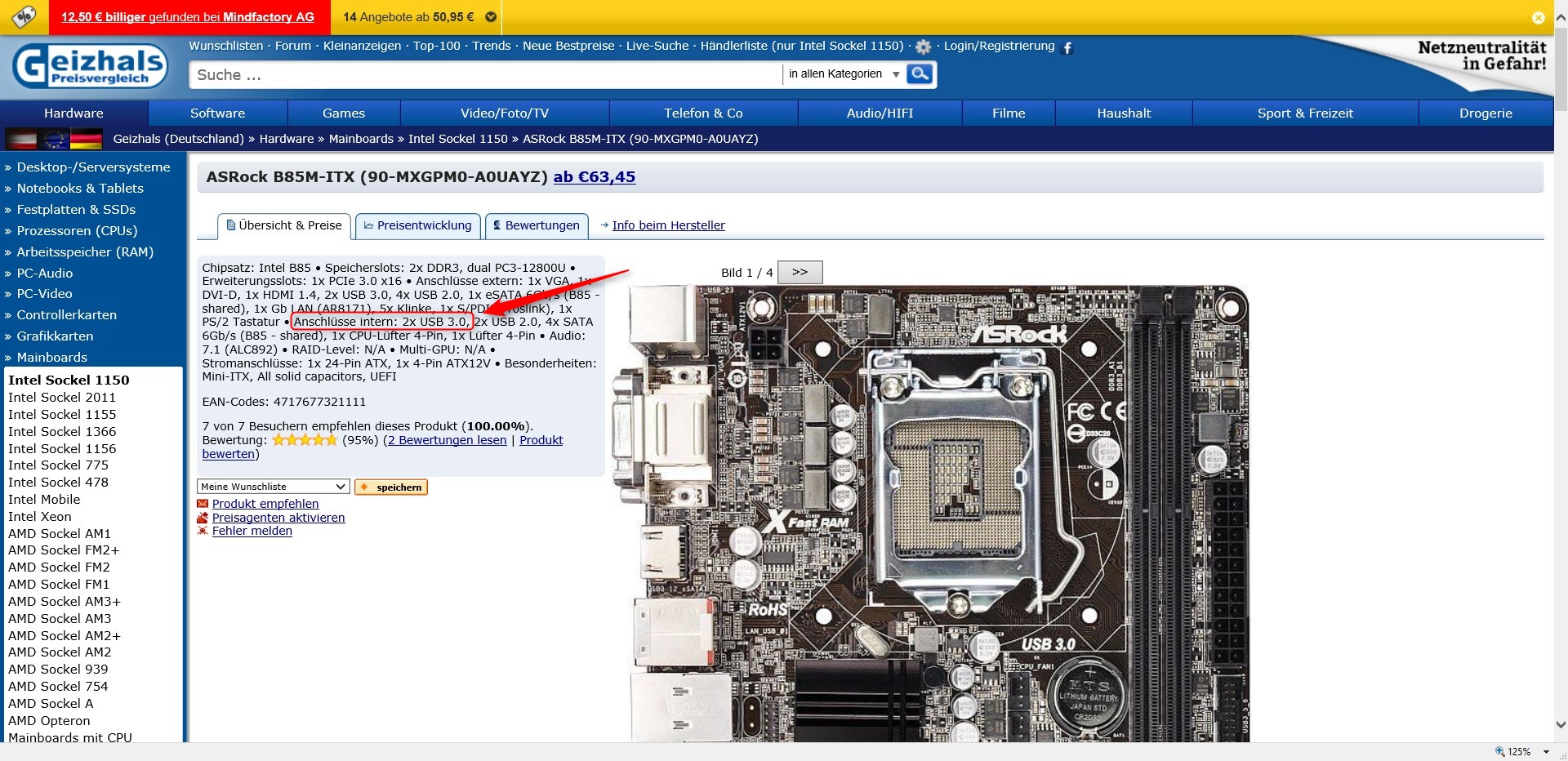Screen dimensions: 1568x761
Task: Open the browser zoom level dropdown at 125%
Action: pyautogui.click(x=1546, y=752)
